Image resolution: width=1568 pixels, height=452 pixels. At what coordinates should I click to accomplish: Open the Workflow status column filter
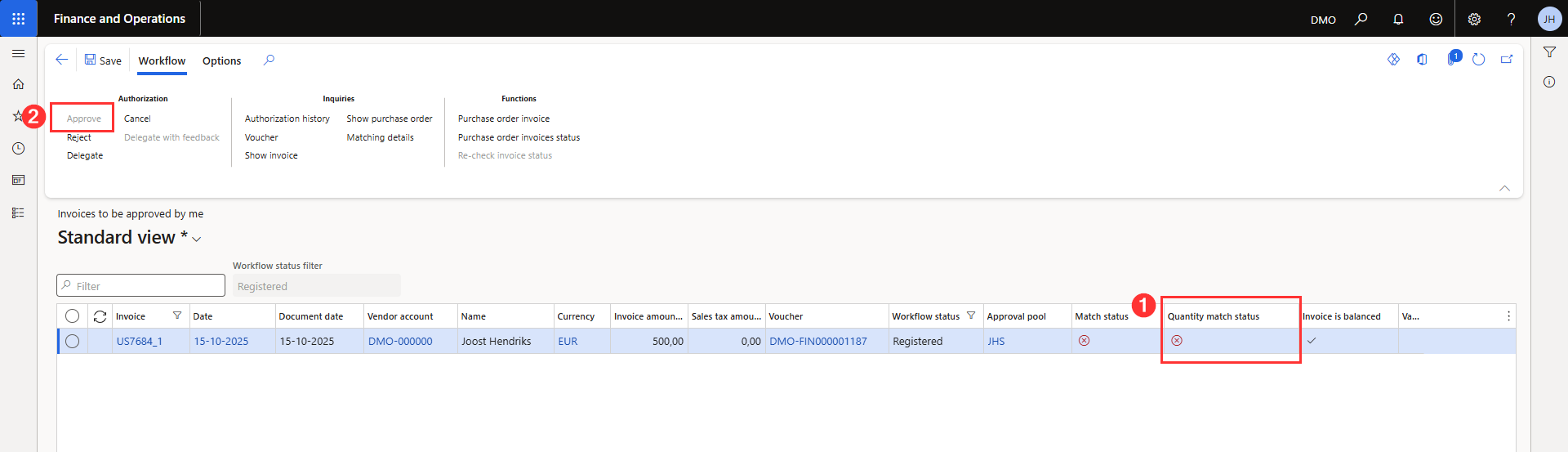(971, 316)
